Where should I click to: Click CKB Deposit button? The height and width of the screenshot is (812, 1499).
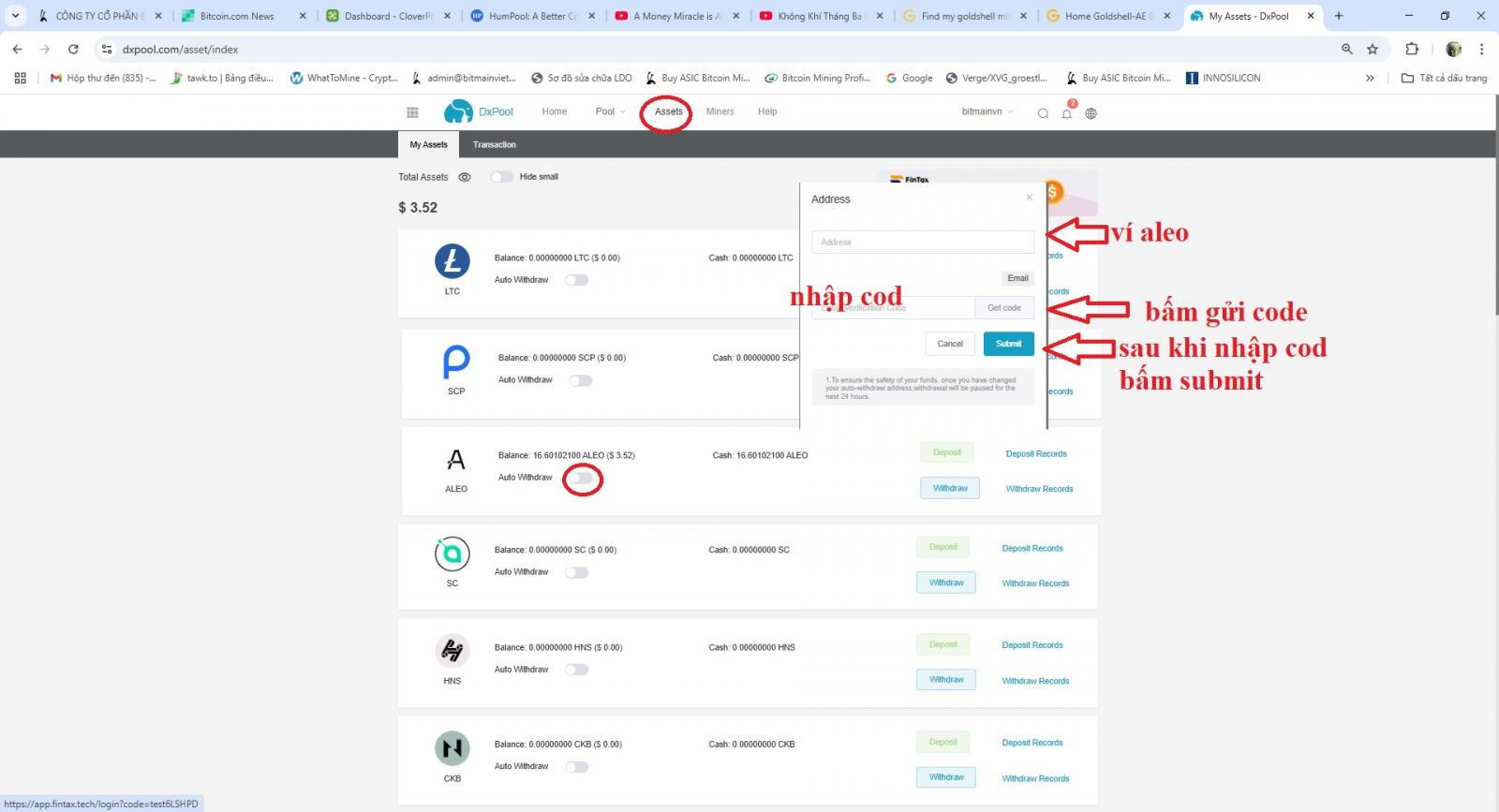(x=943, y=742)
